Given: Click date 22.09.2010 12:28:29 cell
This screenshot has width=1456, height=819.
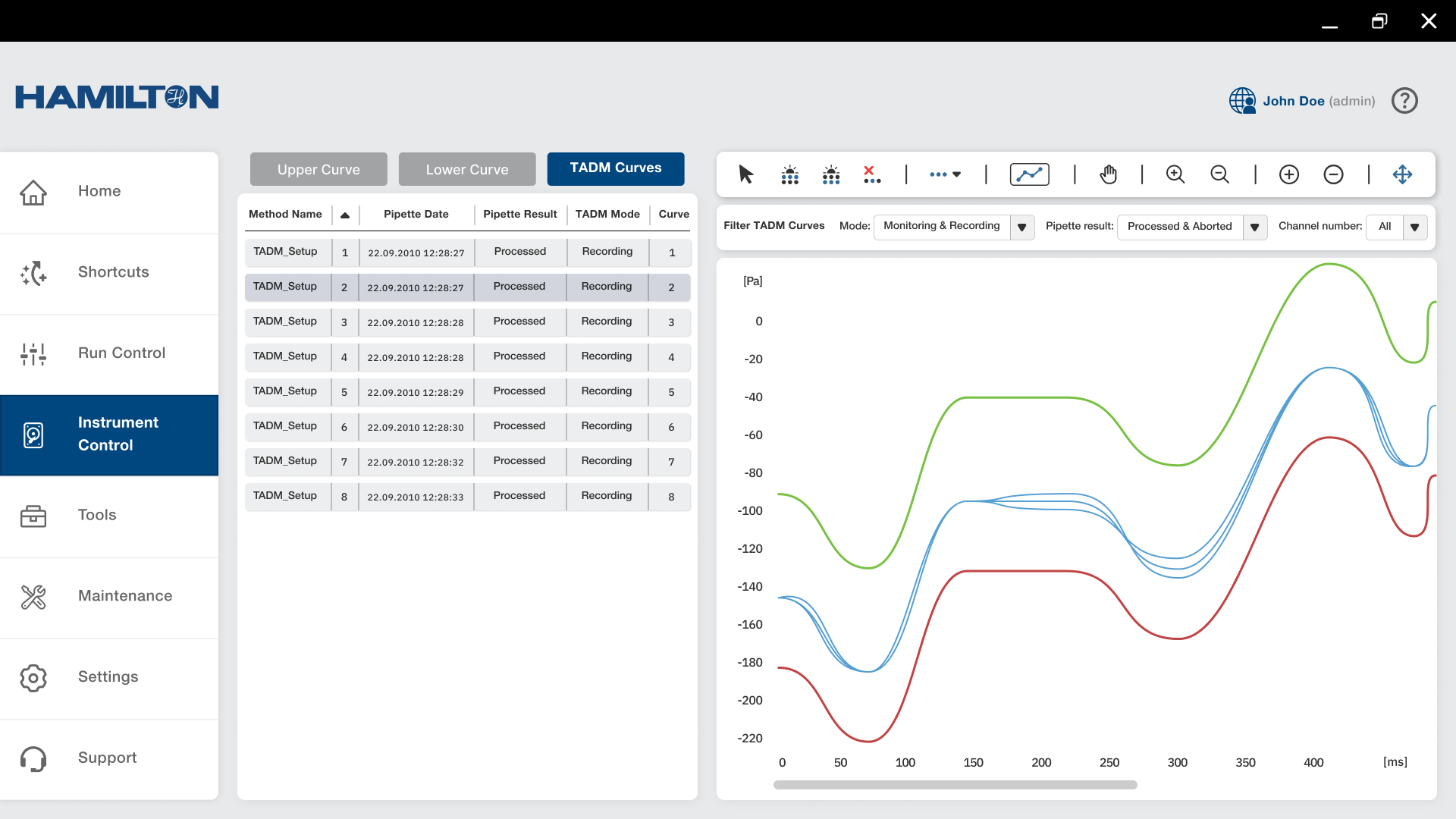Looking at the screenshot, I should (416, 392).
